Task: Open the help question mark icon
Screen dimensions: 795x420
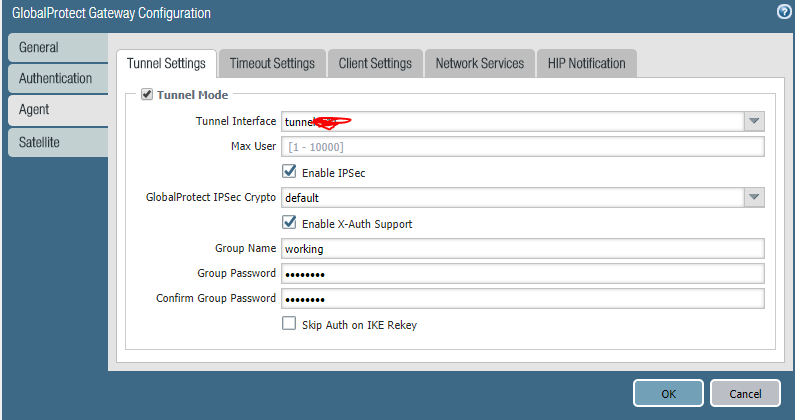Action: coord(784,12)
